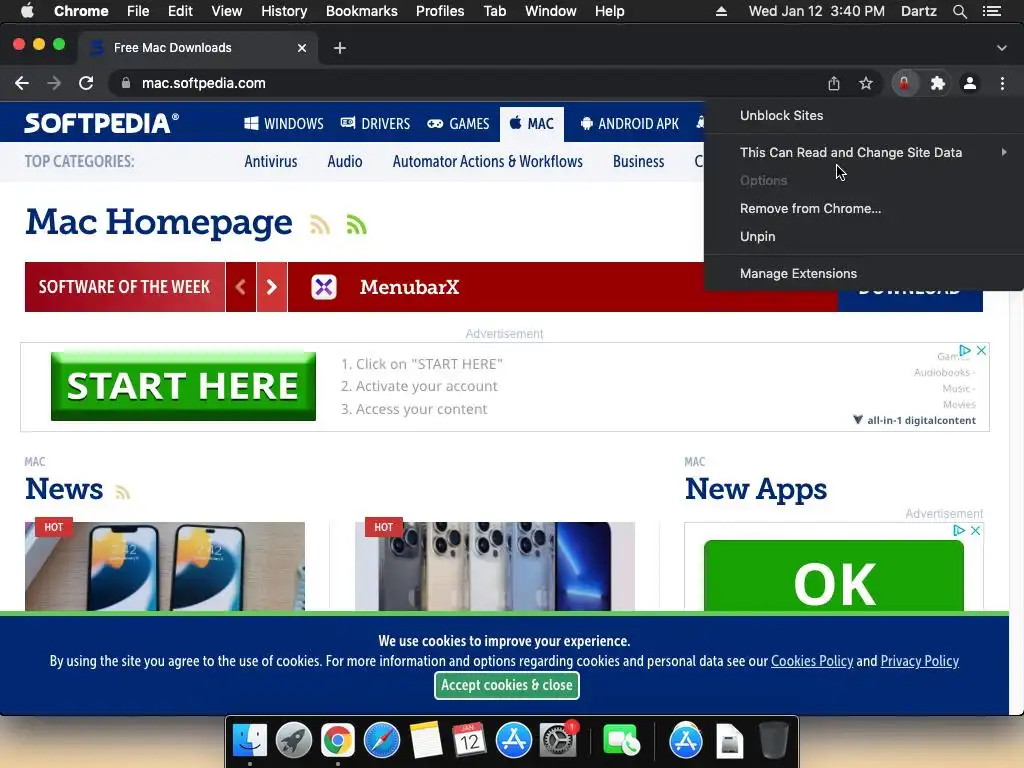1024x768 pixels.
Task: Open Notes from the Dock
Action: [x=426, y=741]
